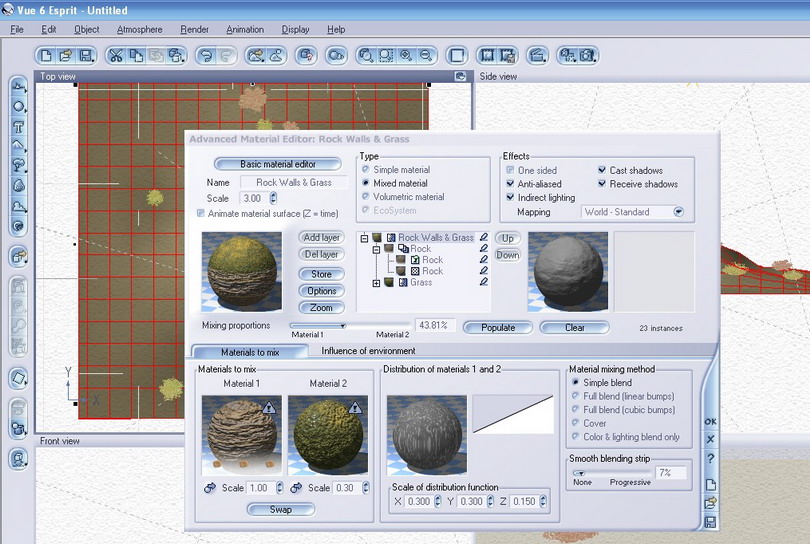This screenshot has height=544, width=810.
Task: Click the material Scale 3.00 stepper arrows
Action: pyautogui.click(x=273, y=198)
